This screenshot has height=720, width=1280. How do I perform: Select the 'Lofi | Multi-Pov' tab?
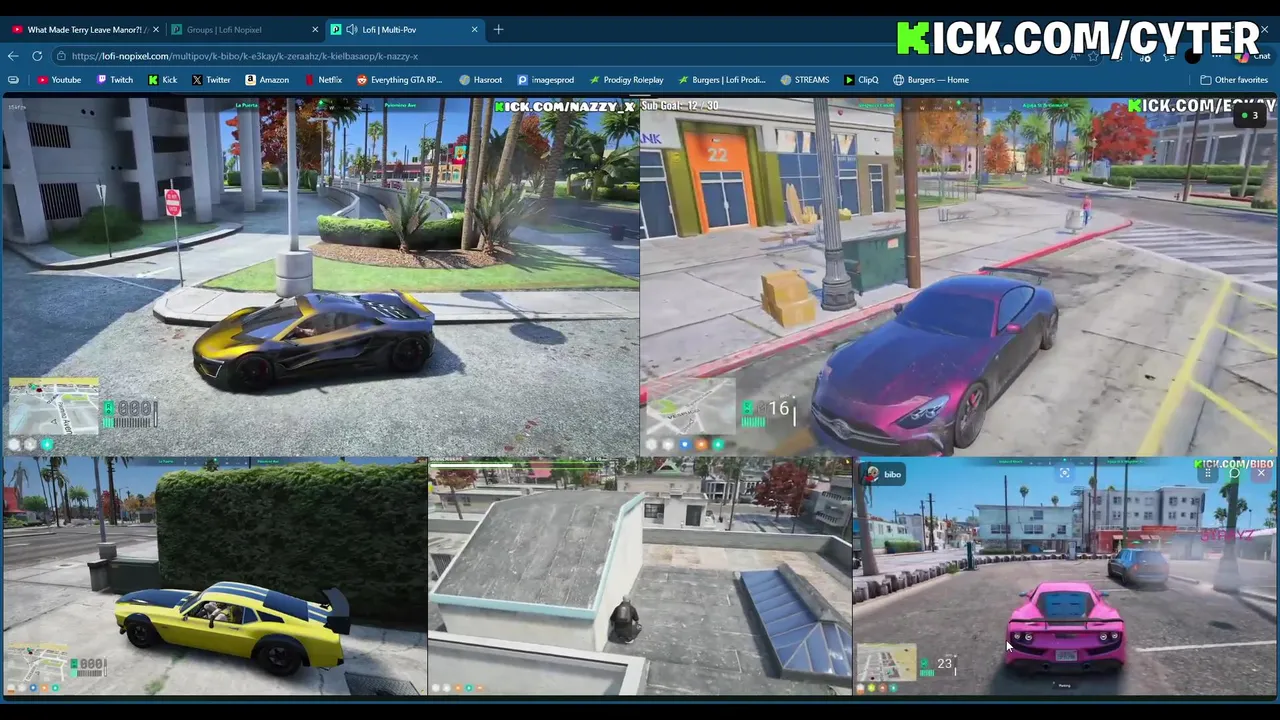pyautogui.click(x=405, y=30)
